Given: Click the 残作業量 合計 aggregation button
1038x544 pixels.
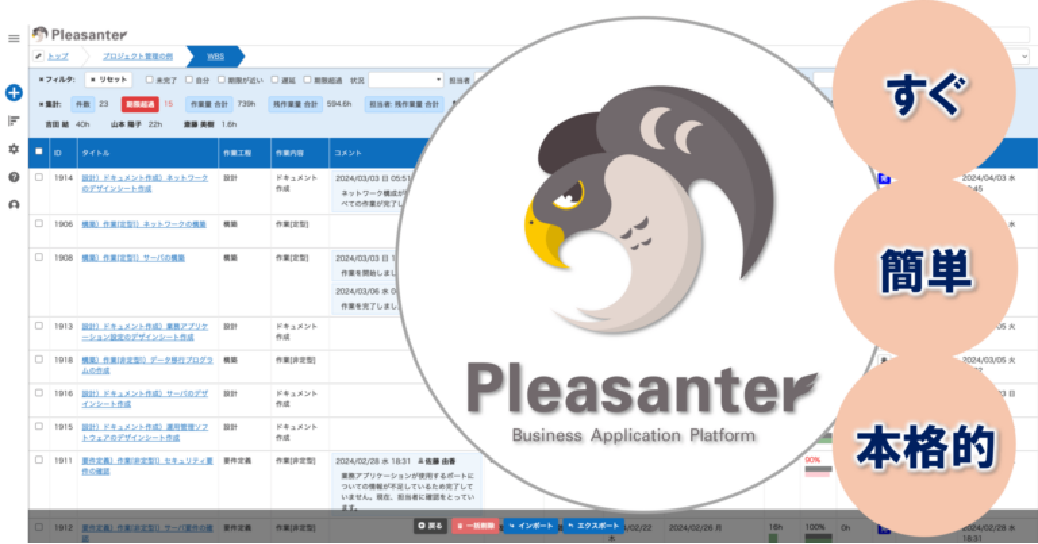Looking at the screenshot, I should pos(295,105).
